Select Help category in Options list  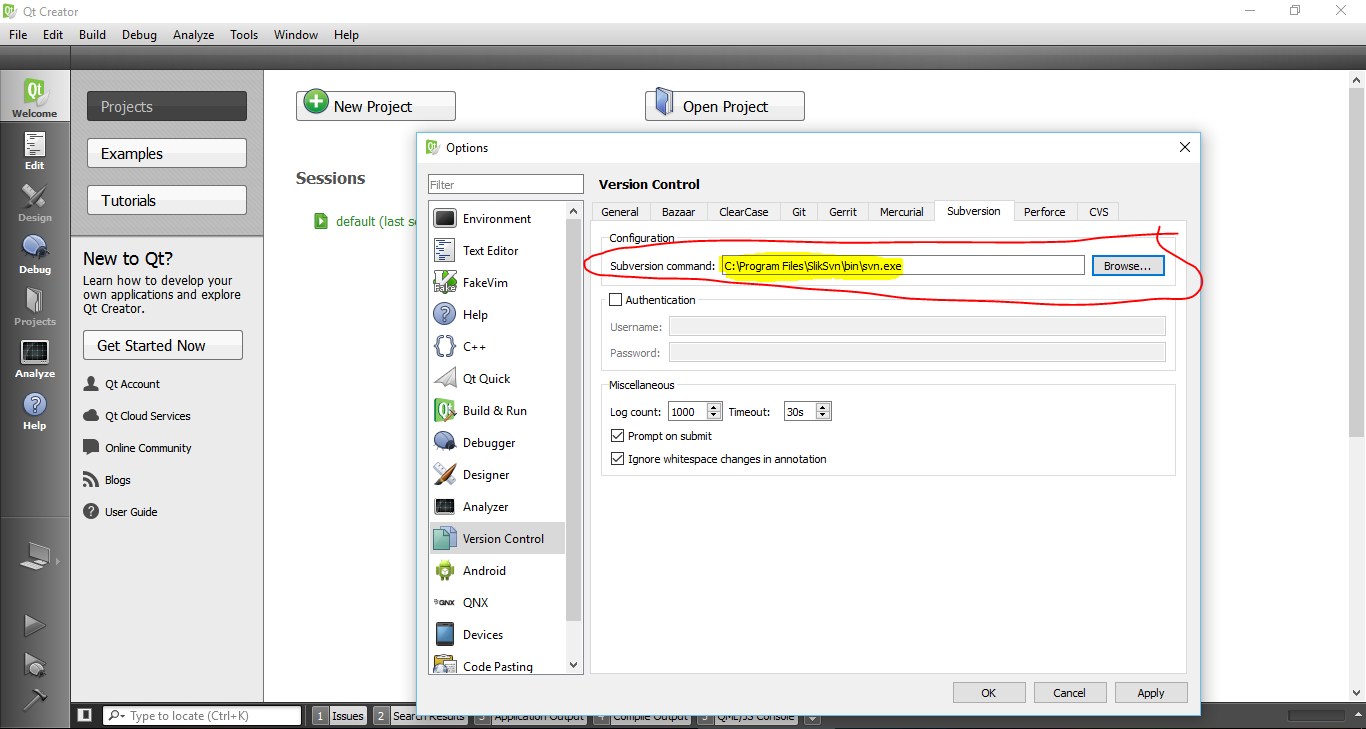coord(497,315)
